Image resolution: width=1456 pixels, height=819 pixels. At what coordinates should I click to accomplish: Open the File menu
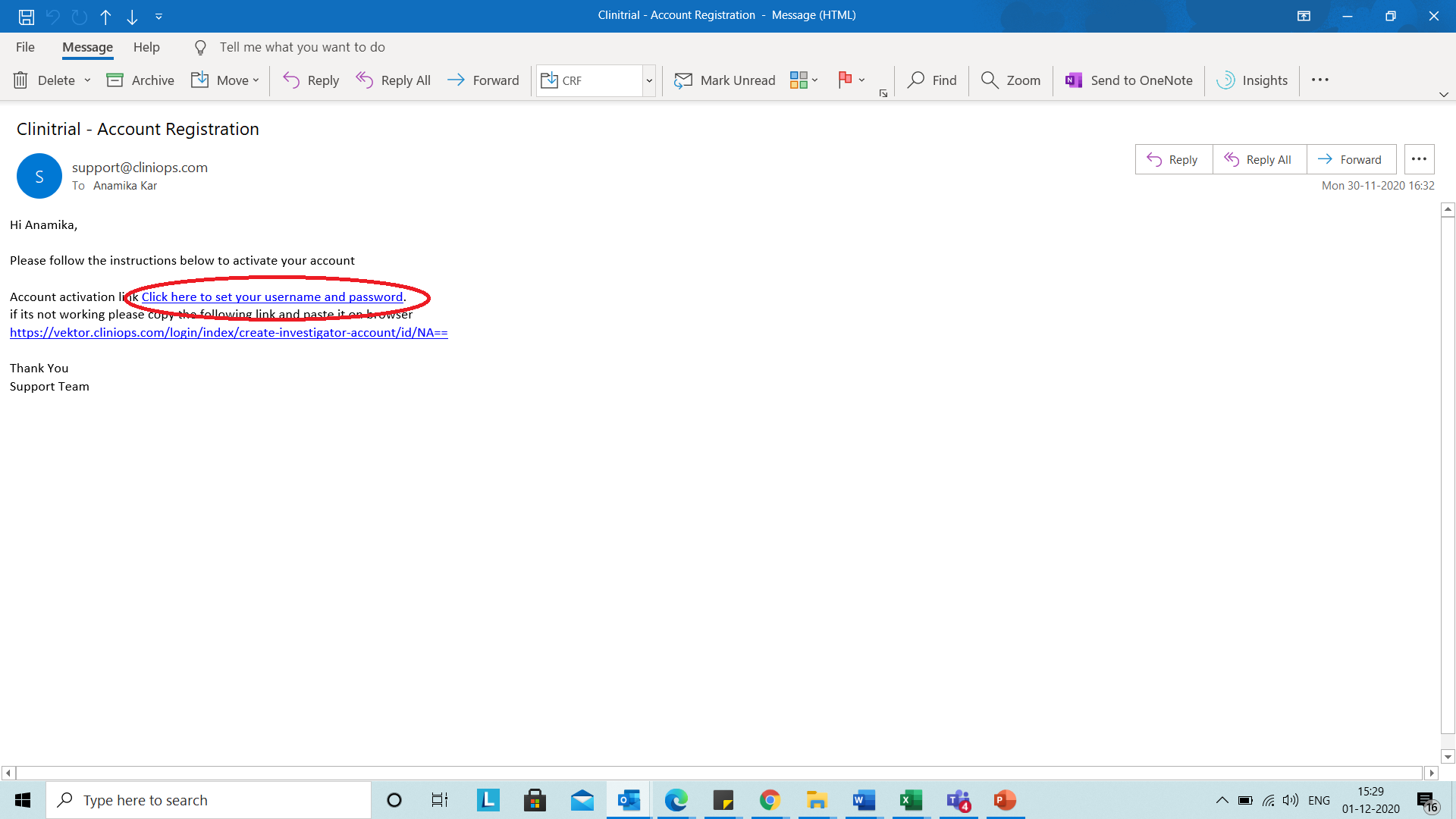25,47
